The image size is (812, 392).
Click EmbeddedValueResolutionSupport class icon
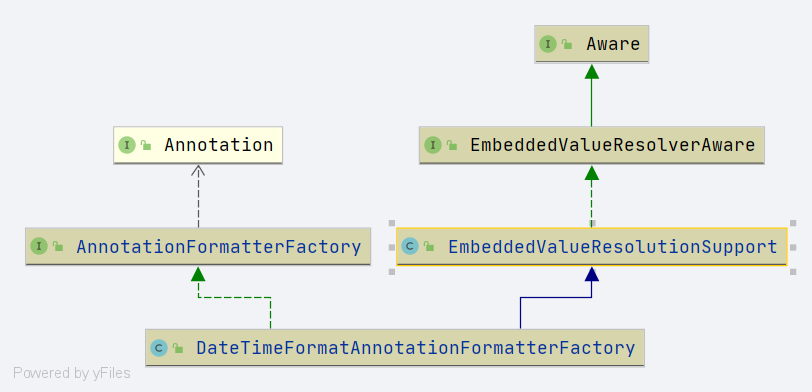click(x=410, y=246)
